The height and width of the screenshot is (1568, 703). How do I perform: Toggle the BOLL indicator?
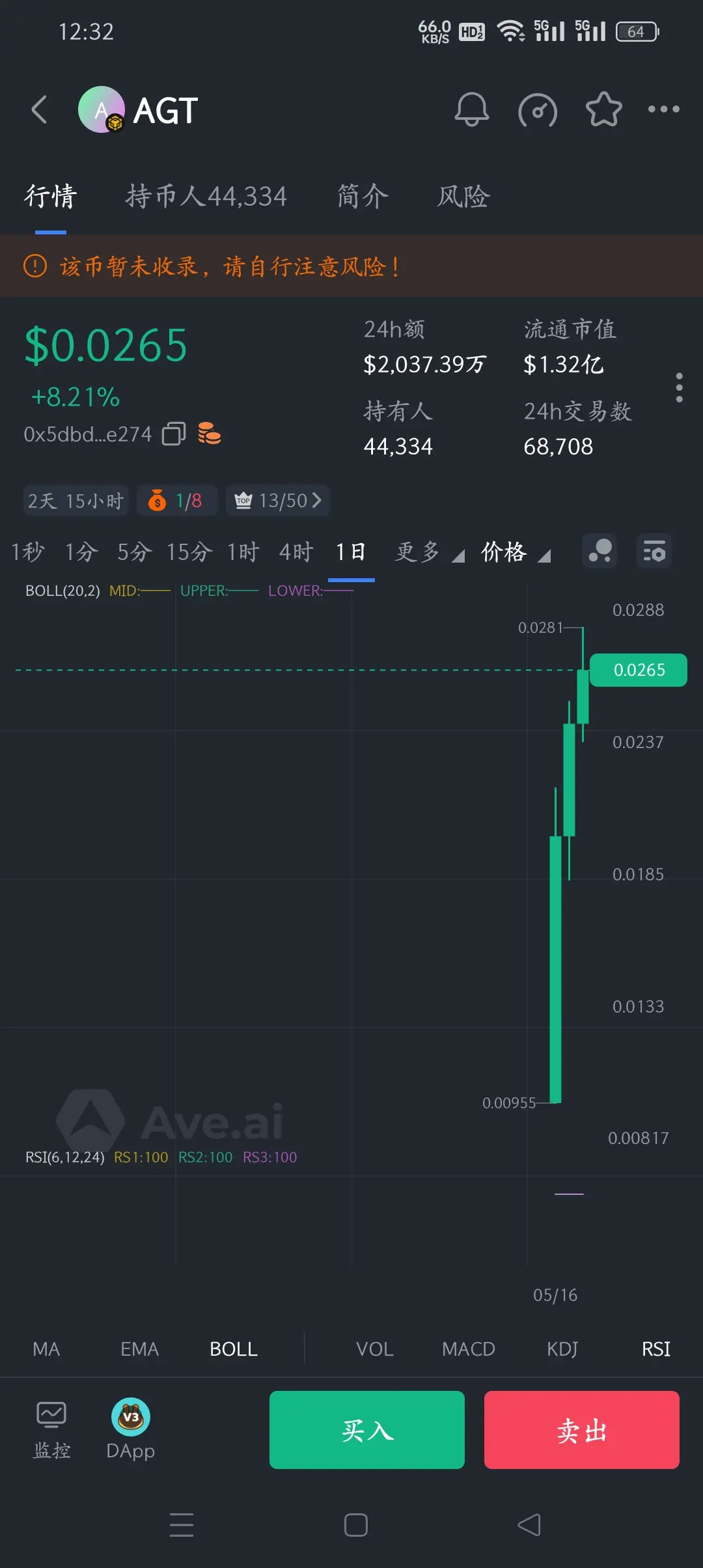[234, 1349]
